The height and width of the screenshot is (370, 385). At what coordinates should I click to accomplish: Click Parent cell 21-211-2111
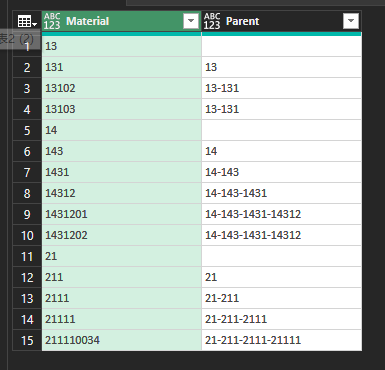coord(282,319)
